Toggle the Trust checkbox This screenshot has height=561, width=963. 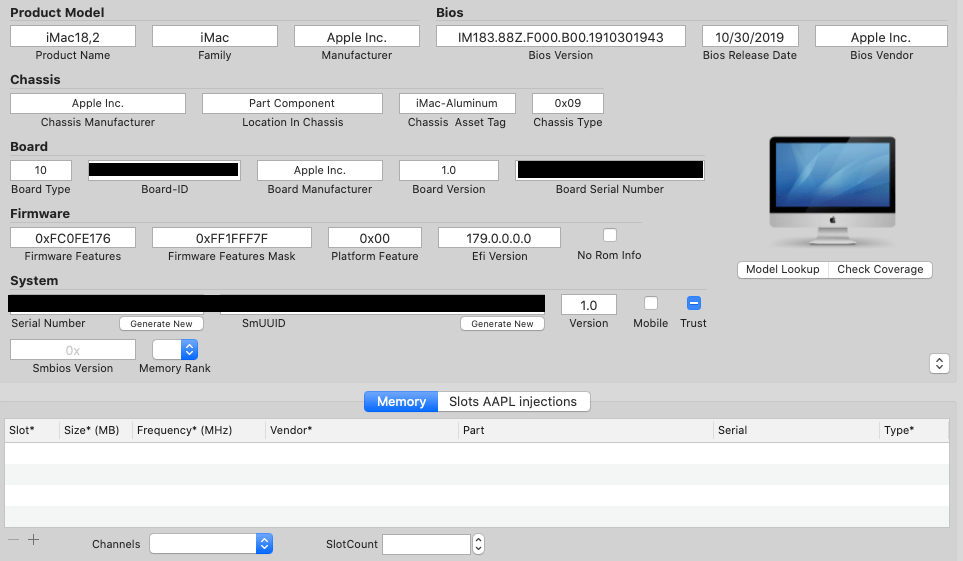(693, 303)
